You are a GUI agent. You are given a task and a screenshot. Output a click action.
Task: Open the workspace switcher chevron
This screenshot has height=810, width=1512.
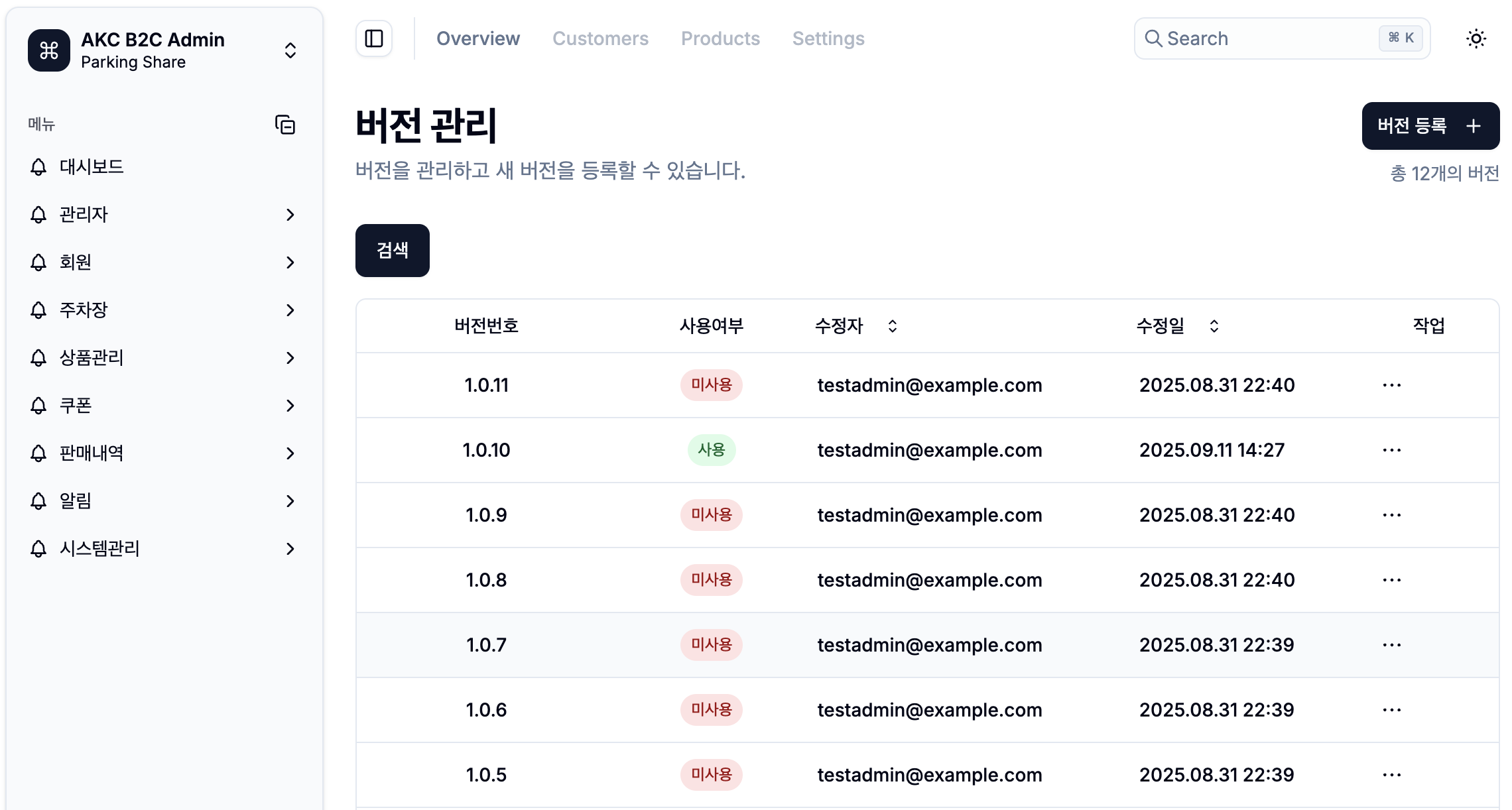[x=290, y=50]
